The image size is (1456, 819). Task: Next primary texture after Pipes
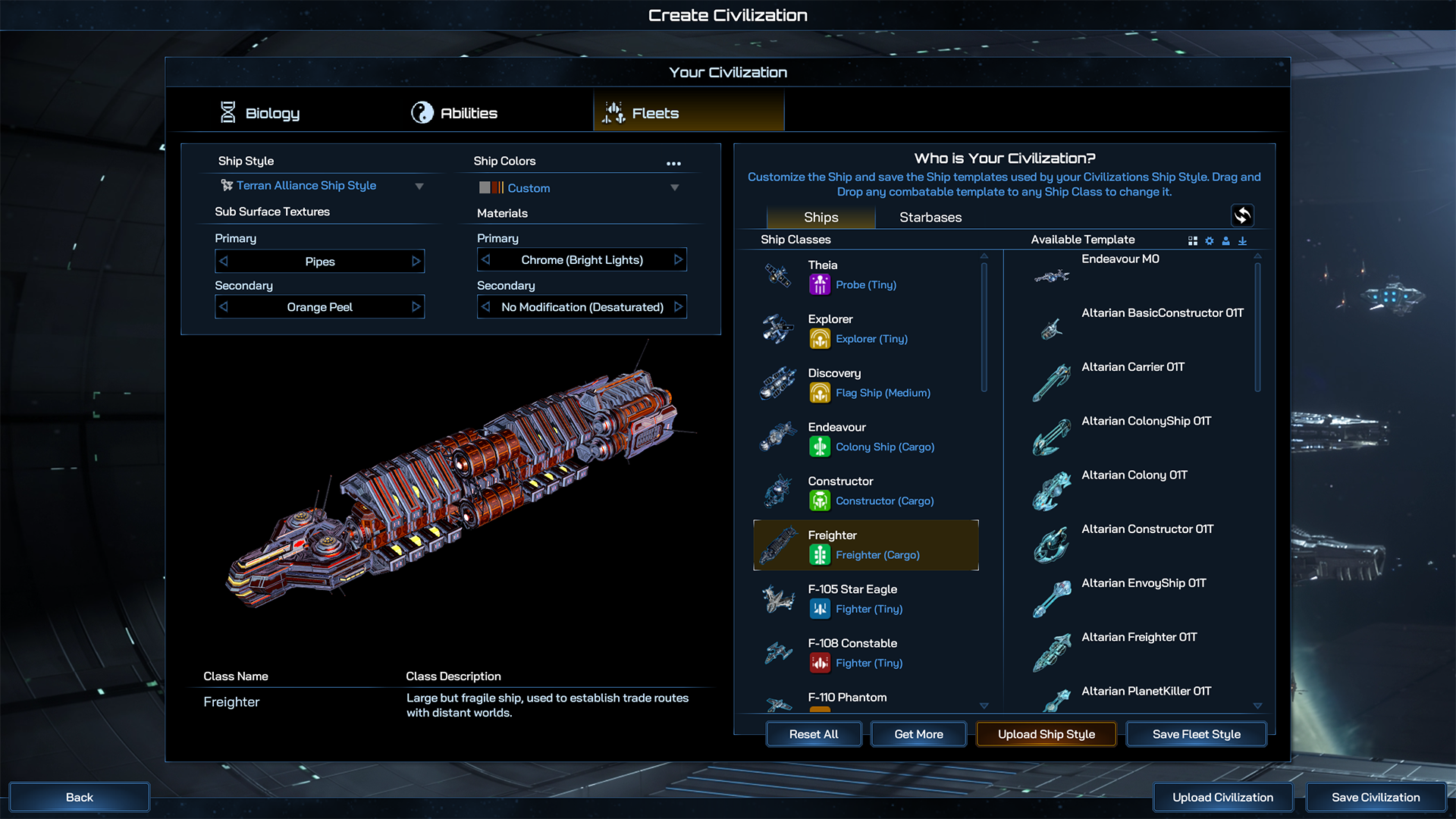(x=416, y=261)
